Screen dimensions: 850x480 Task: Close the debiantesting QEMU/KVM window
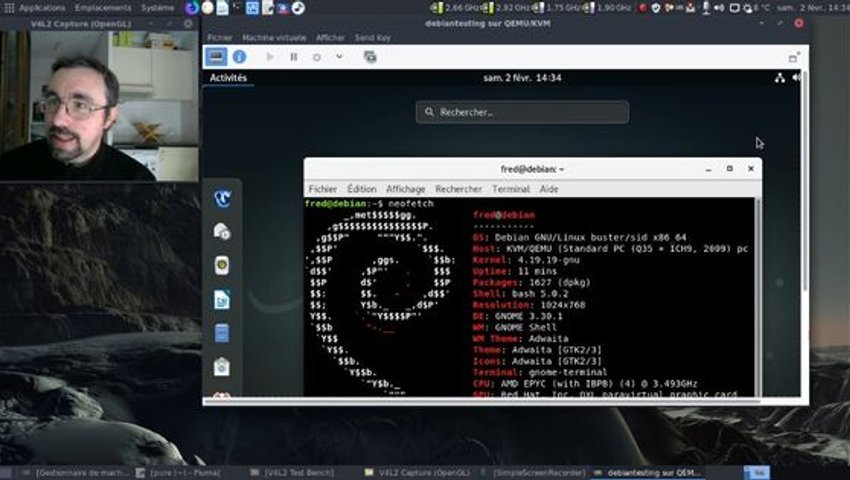click(799, 23)
